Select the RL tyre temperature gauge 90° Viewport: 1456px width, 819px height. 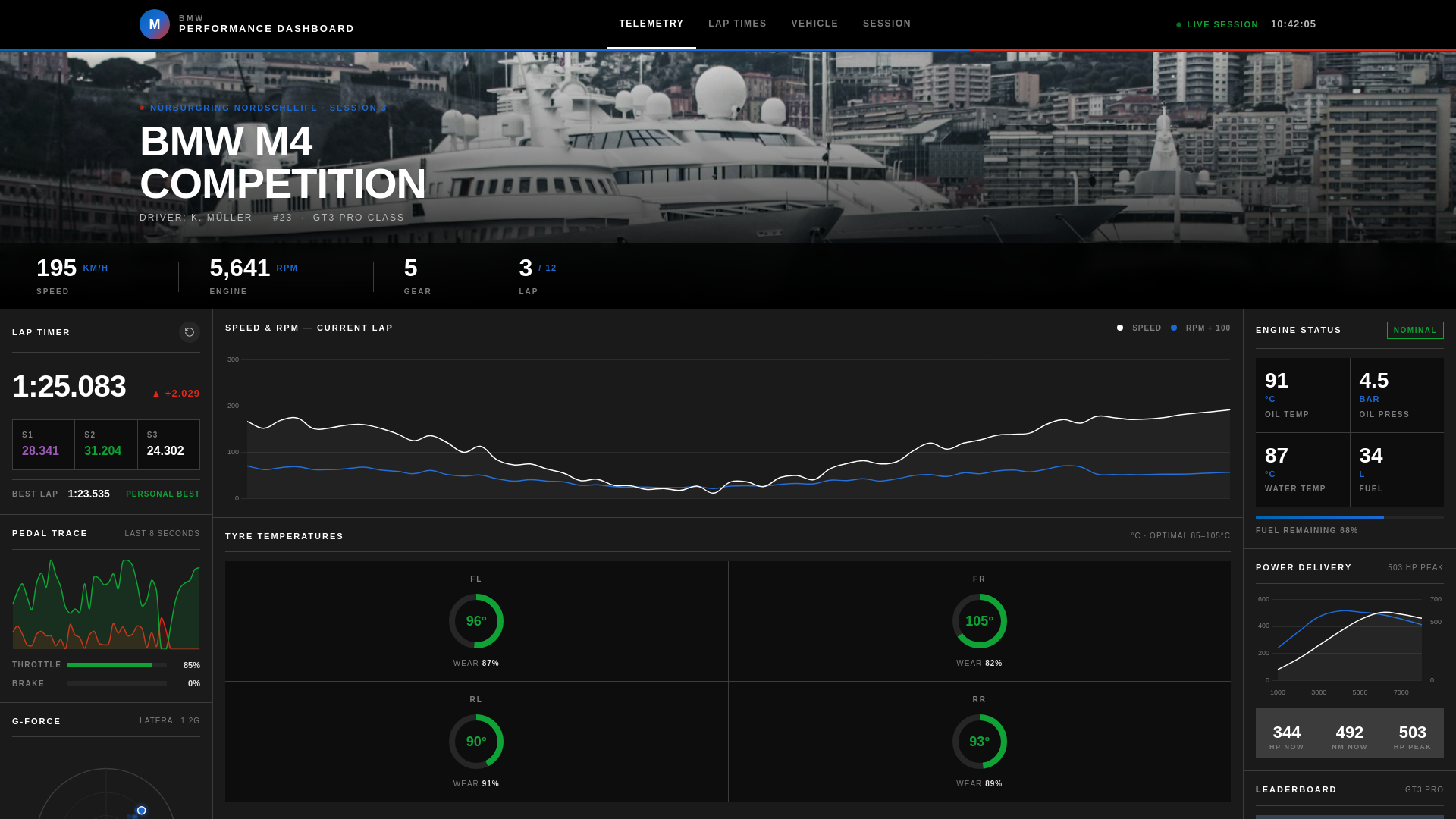click(x=476, y=742)
